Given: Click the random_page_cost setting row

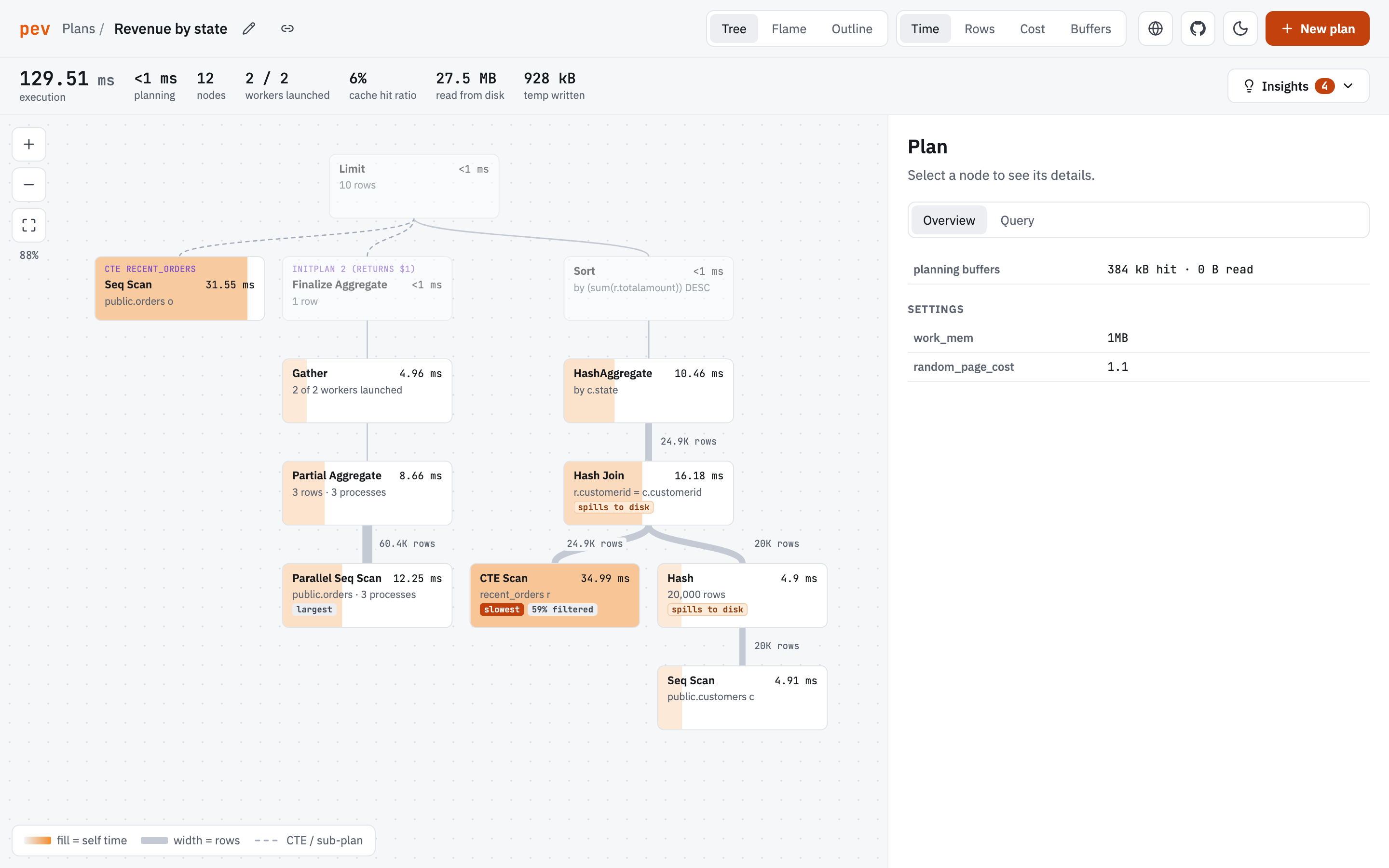Looking at the screenshot, I should 1138,367.
